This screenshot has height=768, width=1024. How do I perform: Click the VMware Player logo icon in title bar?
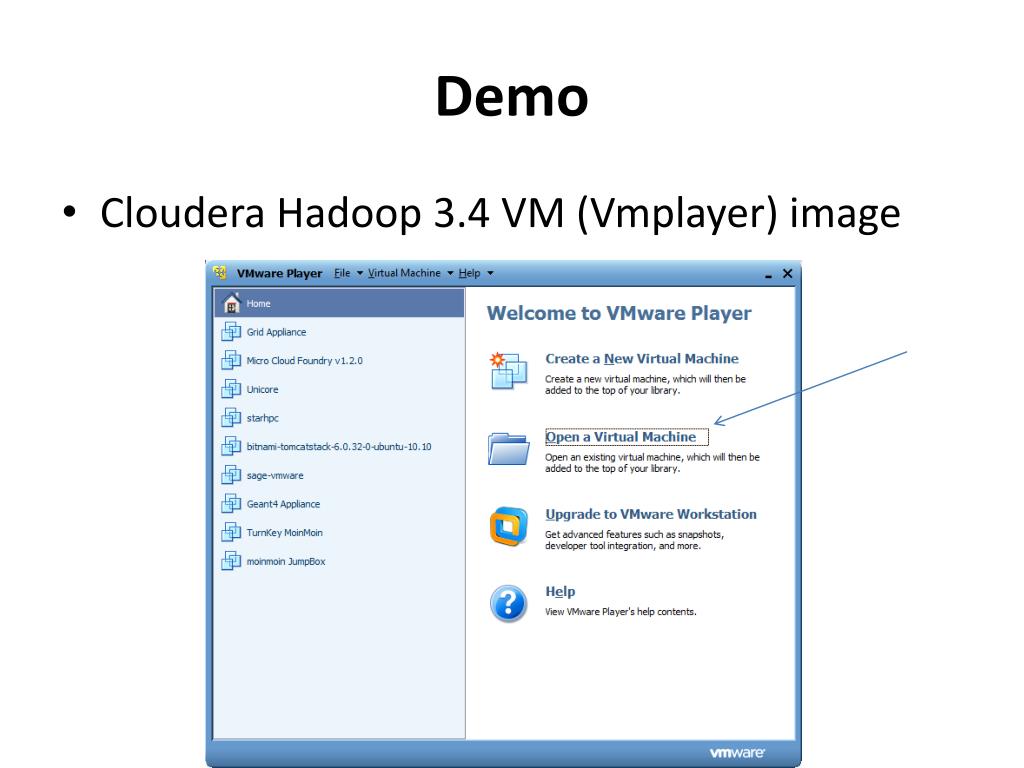click(220, 272)
